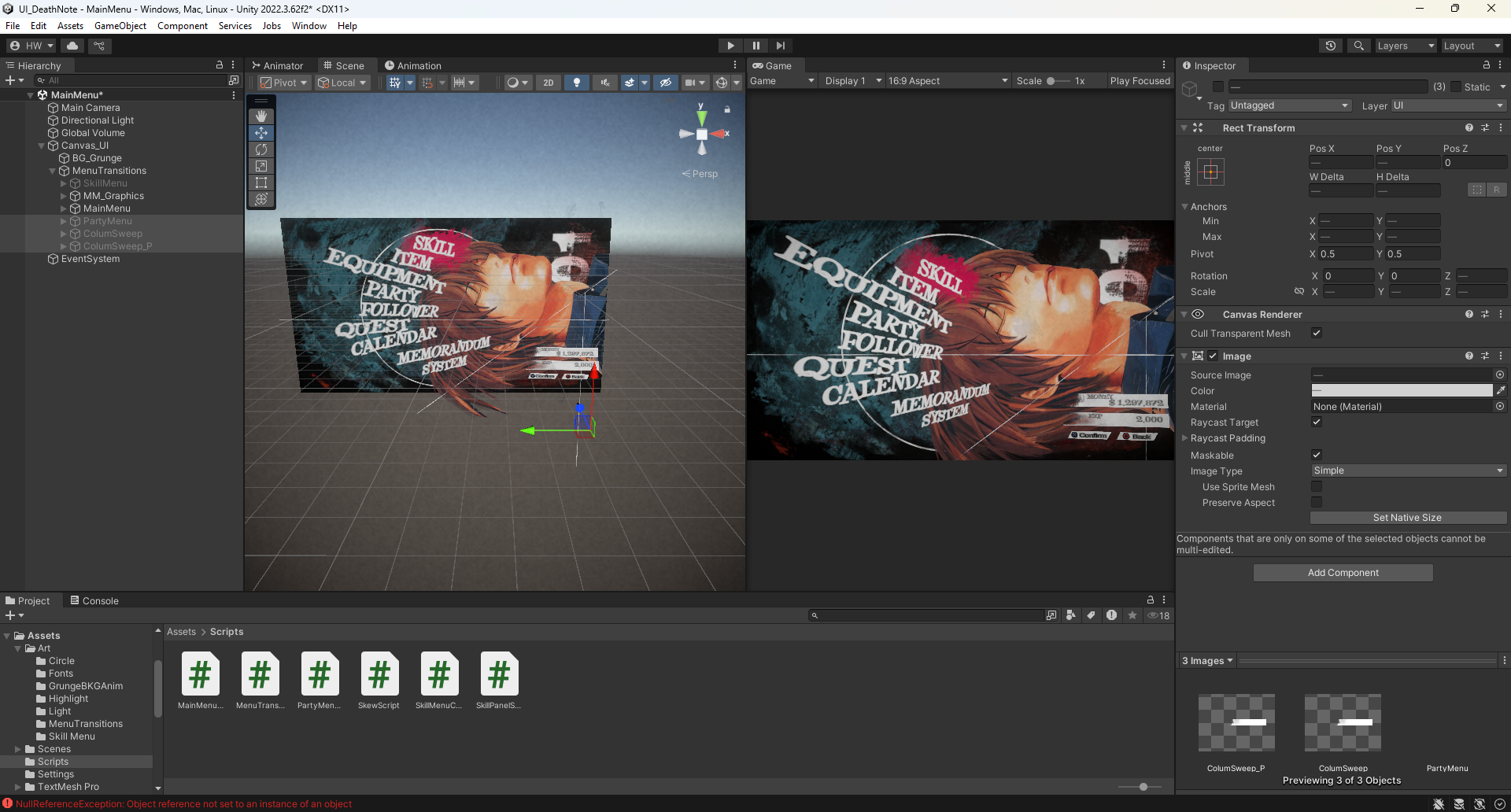
Task: Click the Image Color swatch
Action: tap(1402, 390)
